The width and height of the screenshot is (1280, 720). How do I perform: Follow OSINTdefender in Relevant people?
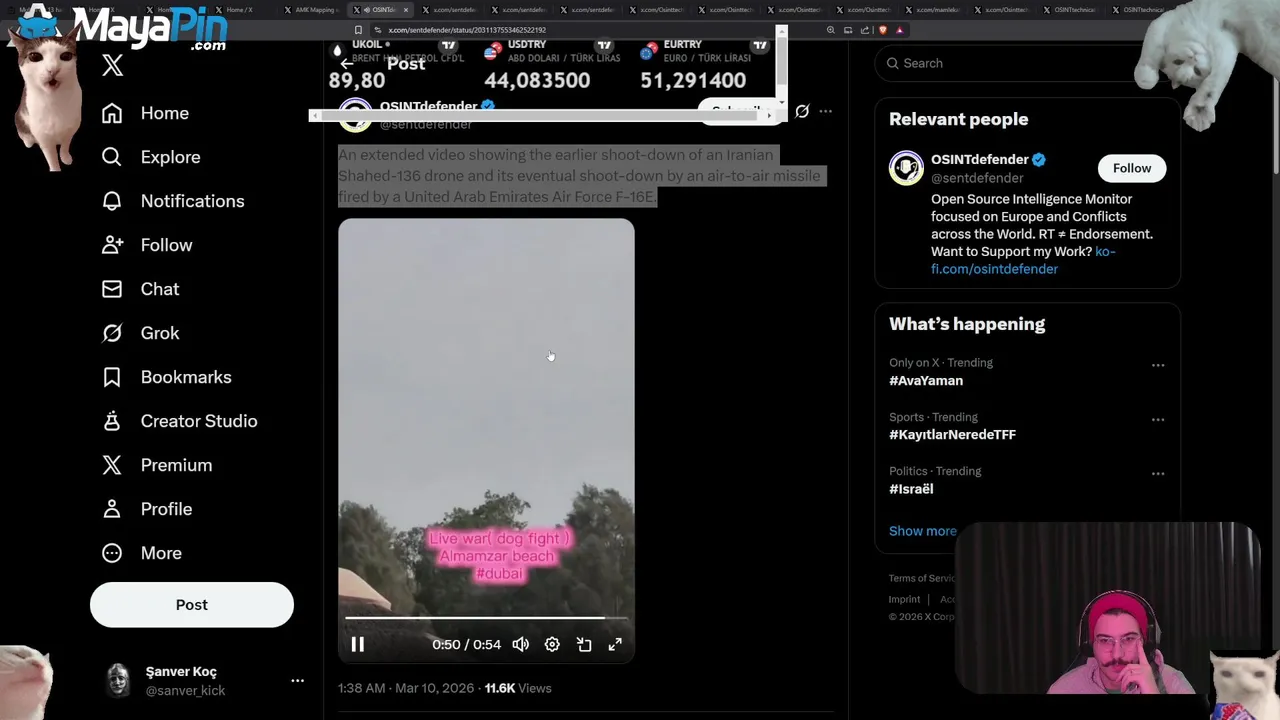coord(1132,168)
